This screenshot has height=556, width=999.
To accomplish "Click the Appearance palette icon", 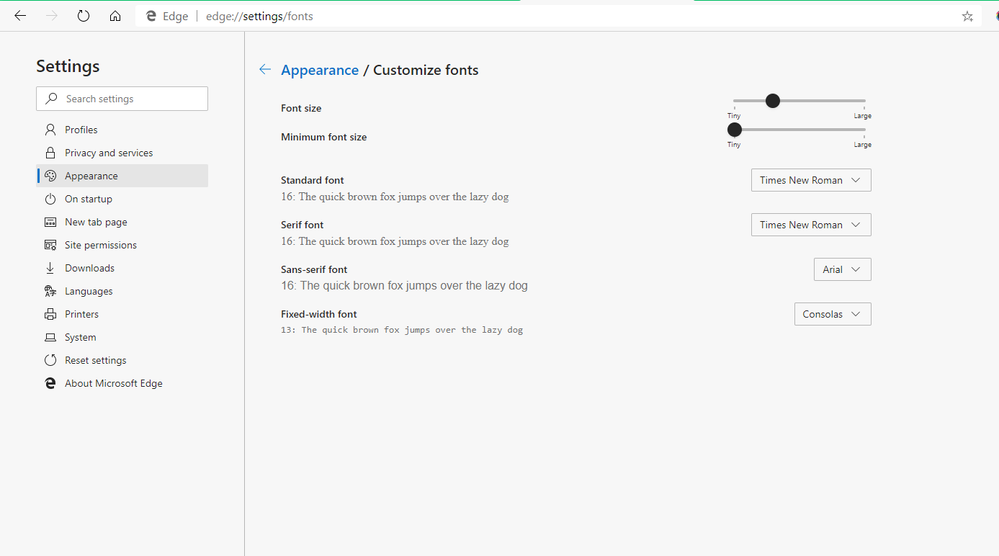I will (50, 176).
